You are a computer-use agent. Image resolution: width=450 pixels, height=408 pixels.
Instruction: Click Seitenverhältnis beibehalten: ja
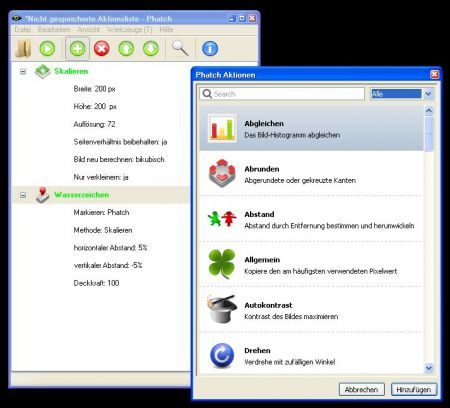(x=120, y=142)
